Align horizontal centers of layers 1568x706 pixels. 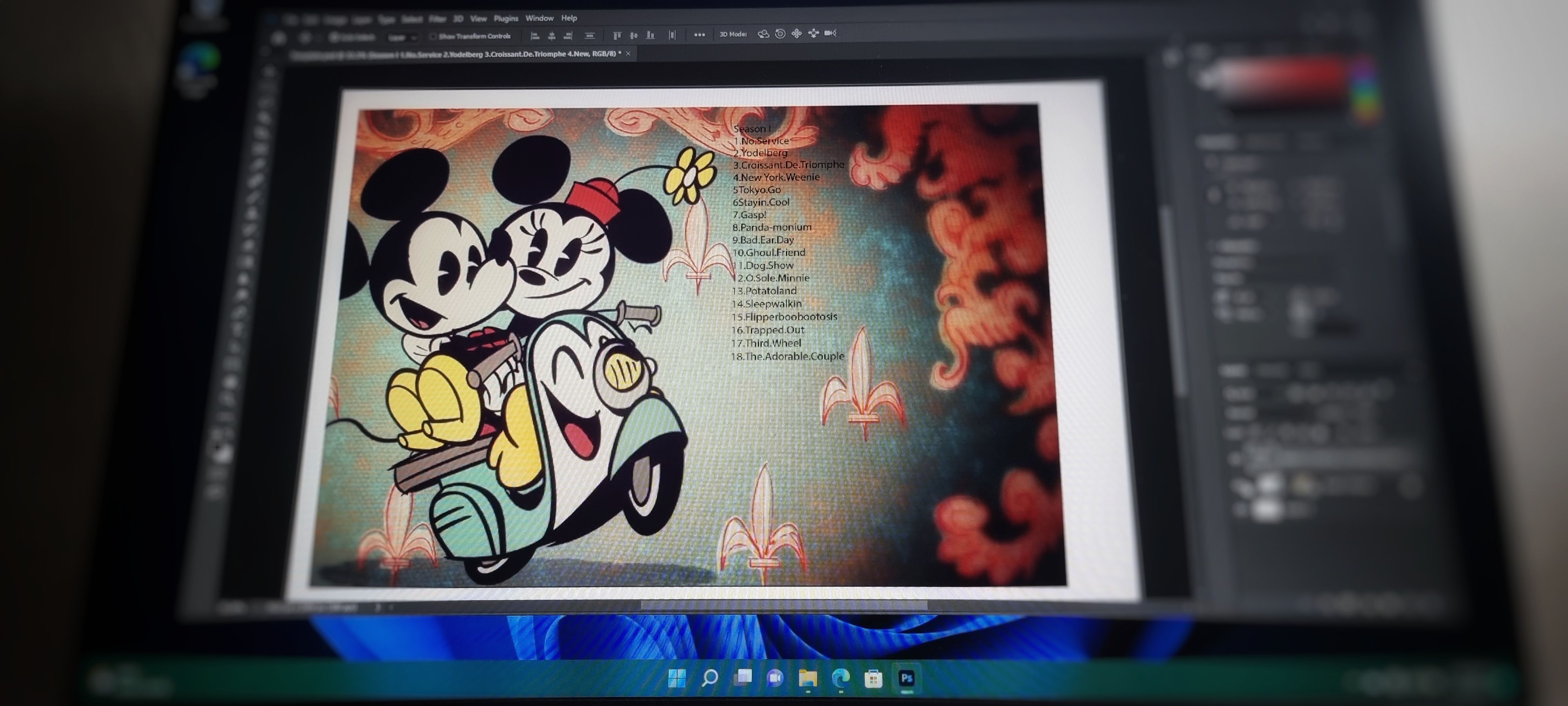552,36
